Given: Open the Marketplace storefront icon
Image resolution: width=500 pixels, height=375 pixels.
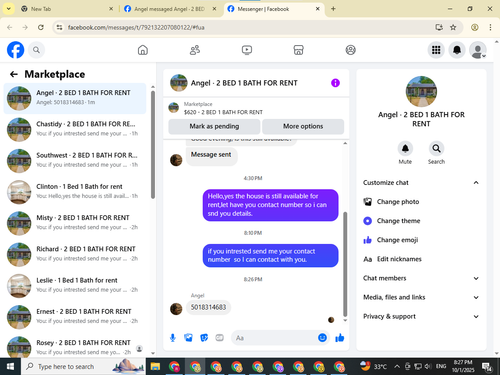Looking at the screenshot, I should pyautogui.click(x=298, y=50).
